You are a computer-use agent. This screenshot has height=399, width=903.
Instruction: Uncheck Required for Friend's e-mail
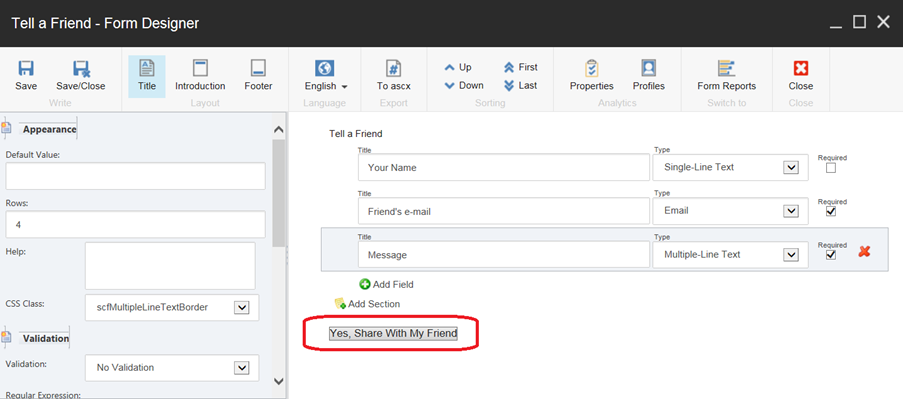pyautogui.click(x=830, y=211)
